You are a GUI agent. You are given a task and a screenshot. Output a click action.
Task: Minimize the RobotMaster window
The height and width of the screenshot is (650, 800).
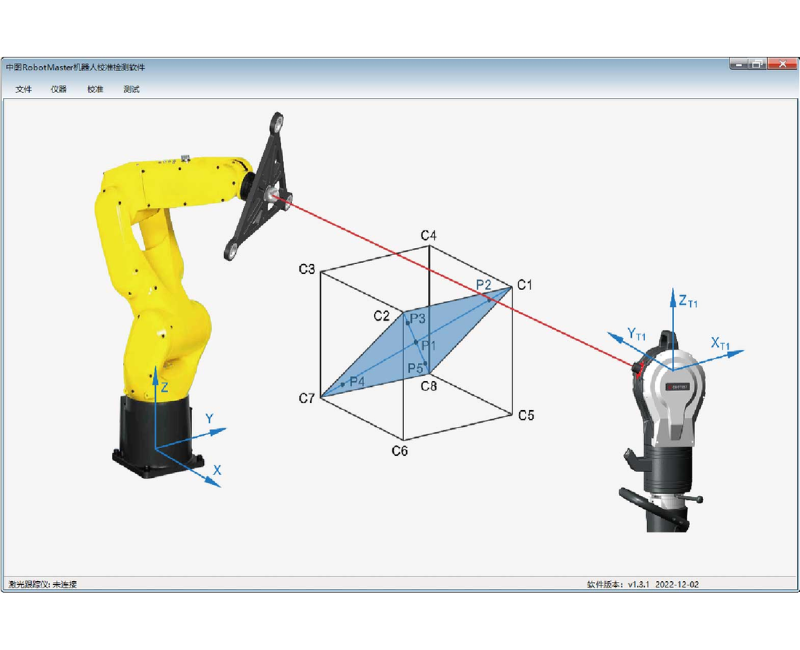pyautogui.click(x=739, y=64)
